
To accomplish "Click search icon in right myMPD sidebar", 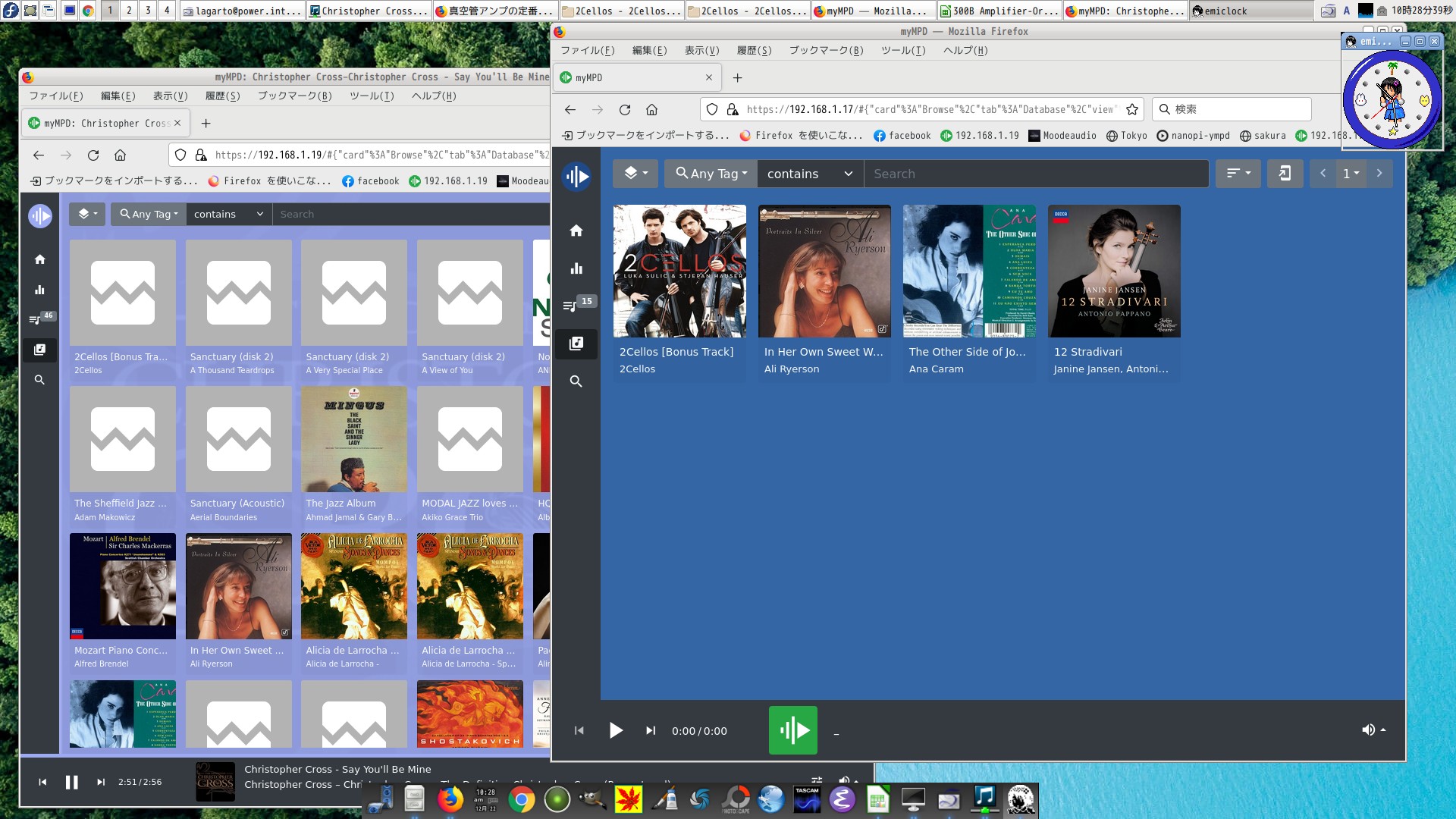I will [x=576, y=381].
